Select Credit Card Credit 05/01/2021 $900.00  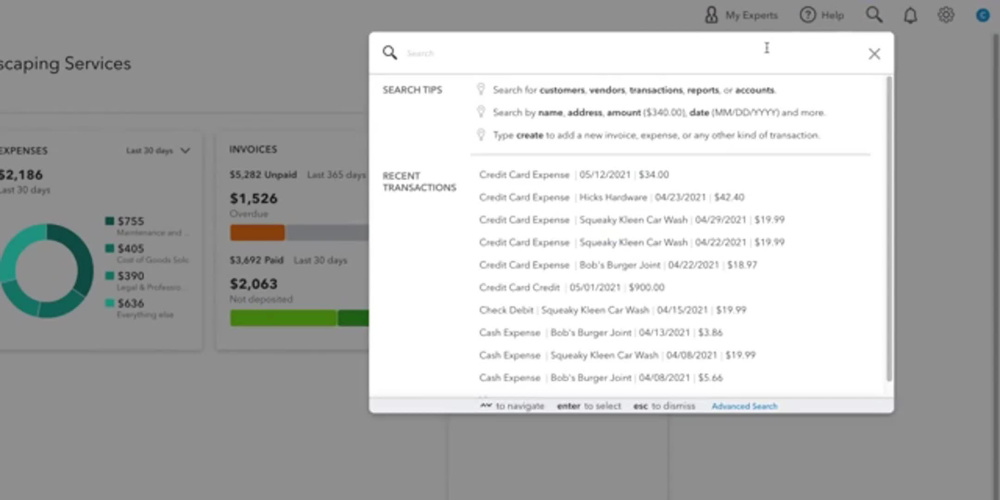[x=571, y=288]
